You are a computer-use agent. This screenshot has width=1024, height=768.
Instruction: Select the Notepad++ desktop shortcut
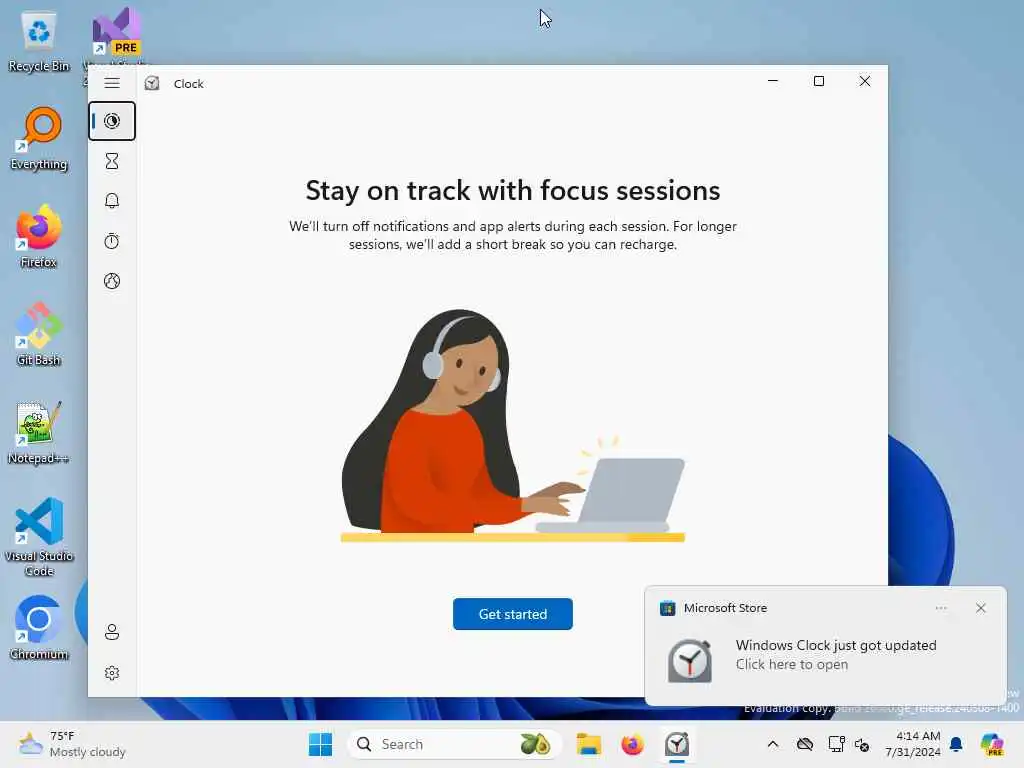[x=39, y=433]
